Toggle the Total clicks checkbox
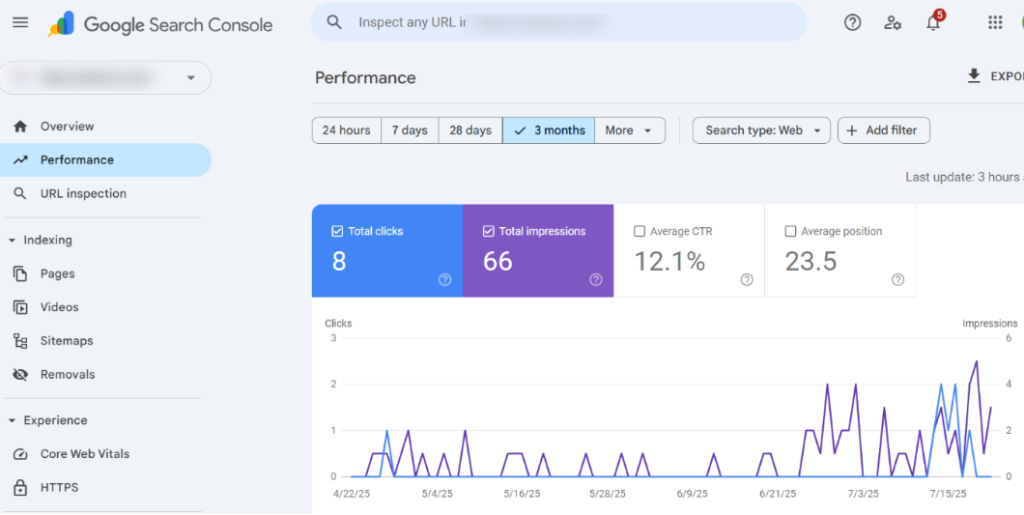Viewport: 1024px width, 515px height. 337,231
